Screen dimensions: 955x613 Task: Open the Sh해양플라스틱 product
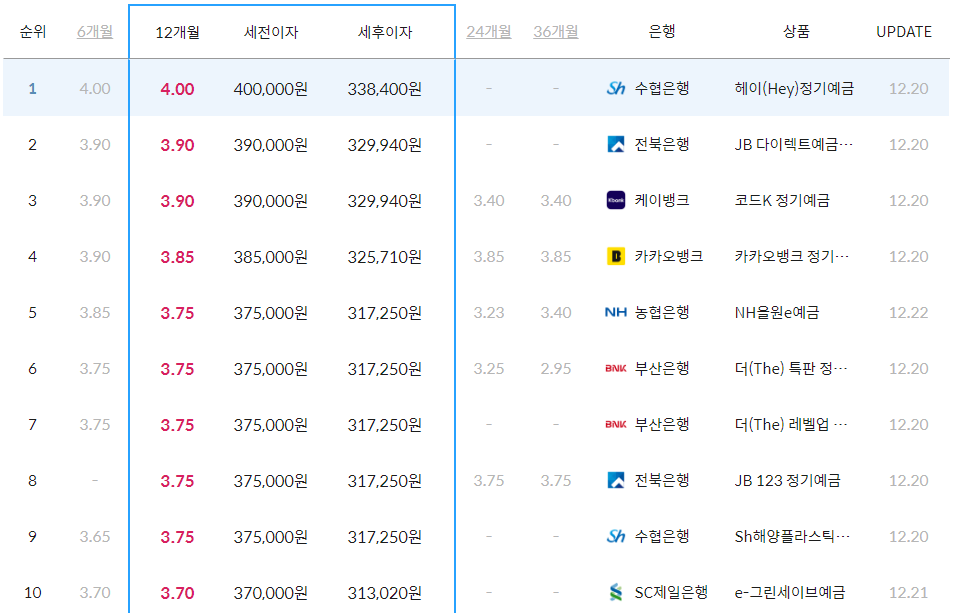click(x=792, y=536)
